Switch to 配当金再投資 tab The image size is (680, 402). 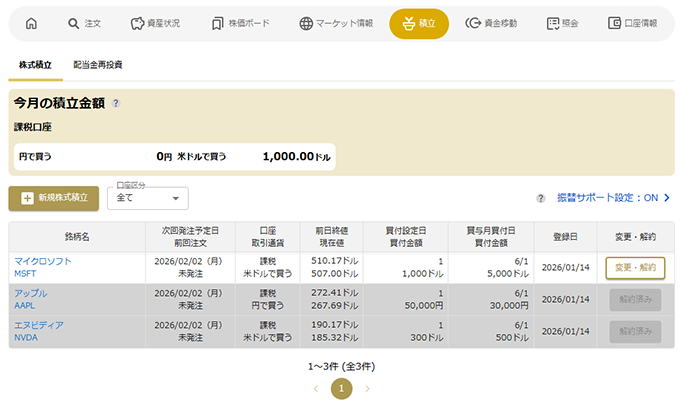(x=98, y=65)
